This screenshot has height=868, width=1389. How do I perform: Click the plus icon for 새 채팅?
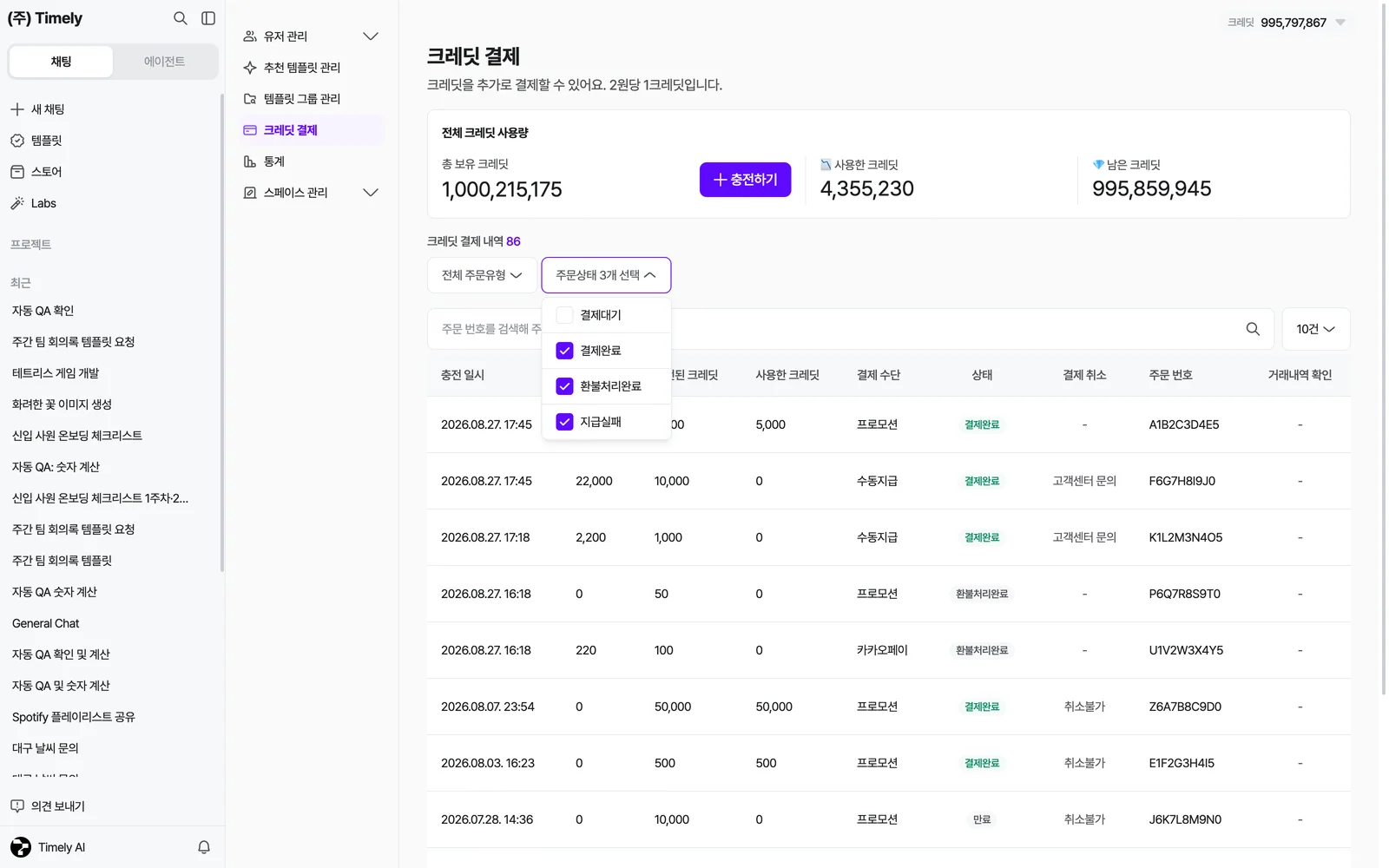click(17, 109)
